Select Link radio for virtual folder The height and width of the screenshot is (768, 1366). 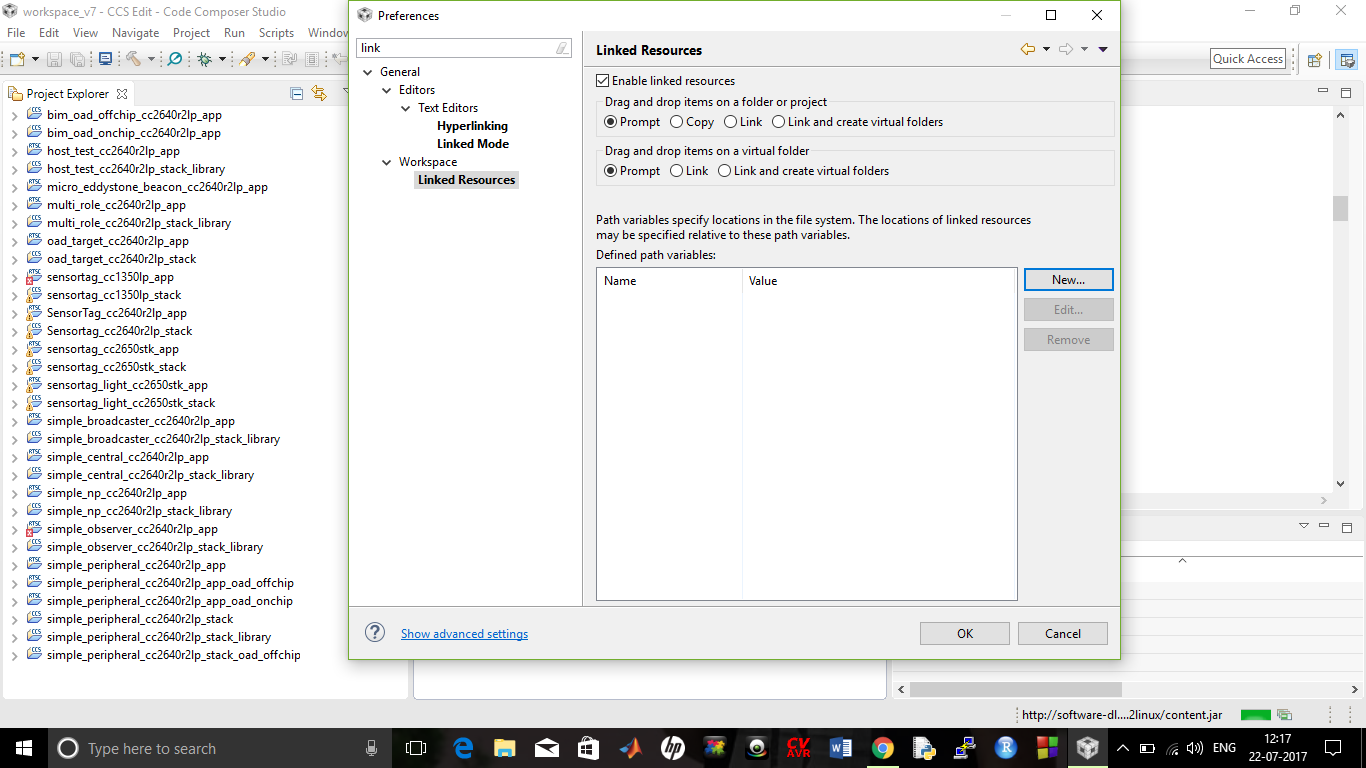click(x=677, y=171)
